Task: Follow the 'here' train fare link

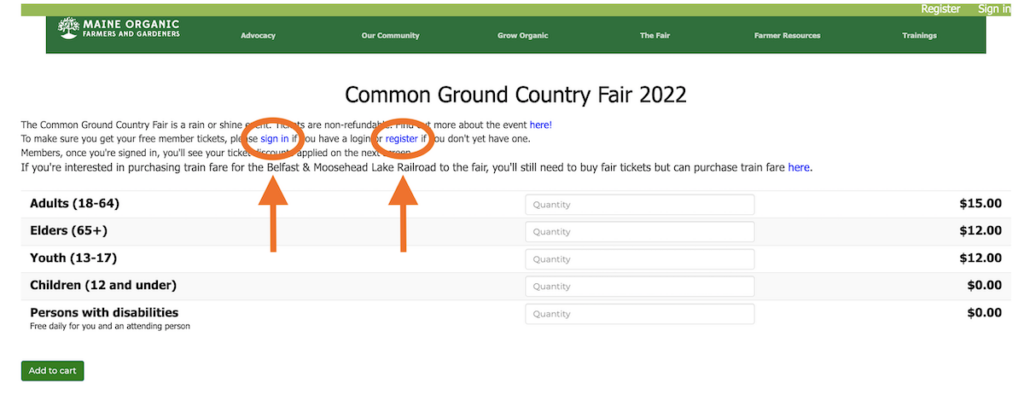Action: pyautogui.click(x=799, y=168)
